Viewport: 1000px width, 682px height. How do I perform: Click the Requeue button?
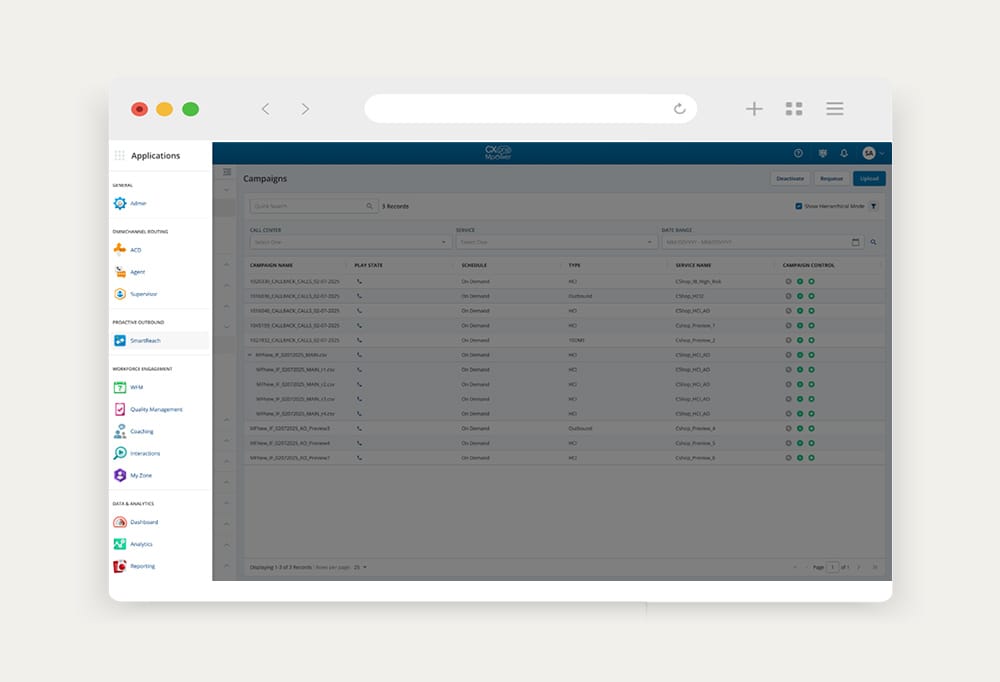click(x=831, y=178)
